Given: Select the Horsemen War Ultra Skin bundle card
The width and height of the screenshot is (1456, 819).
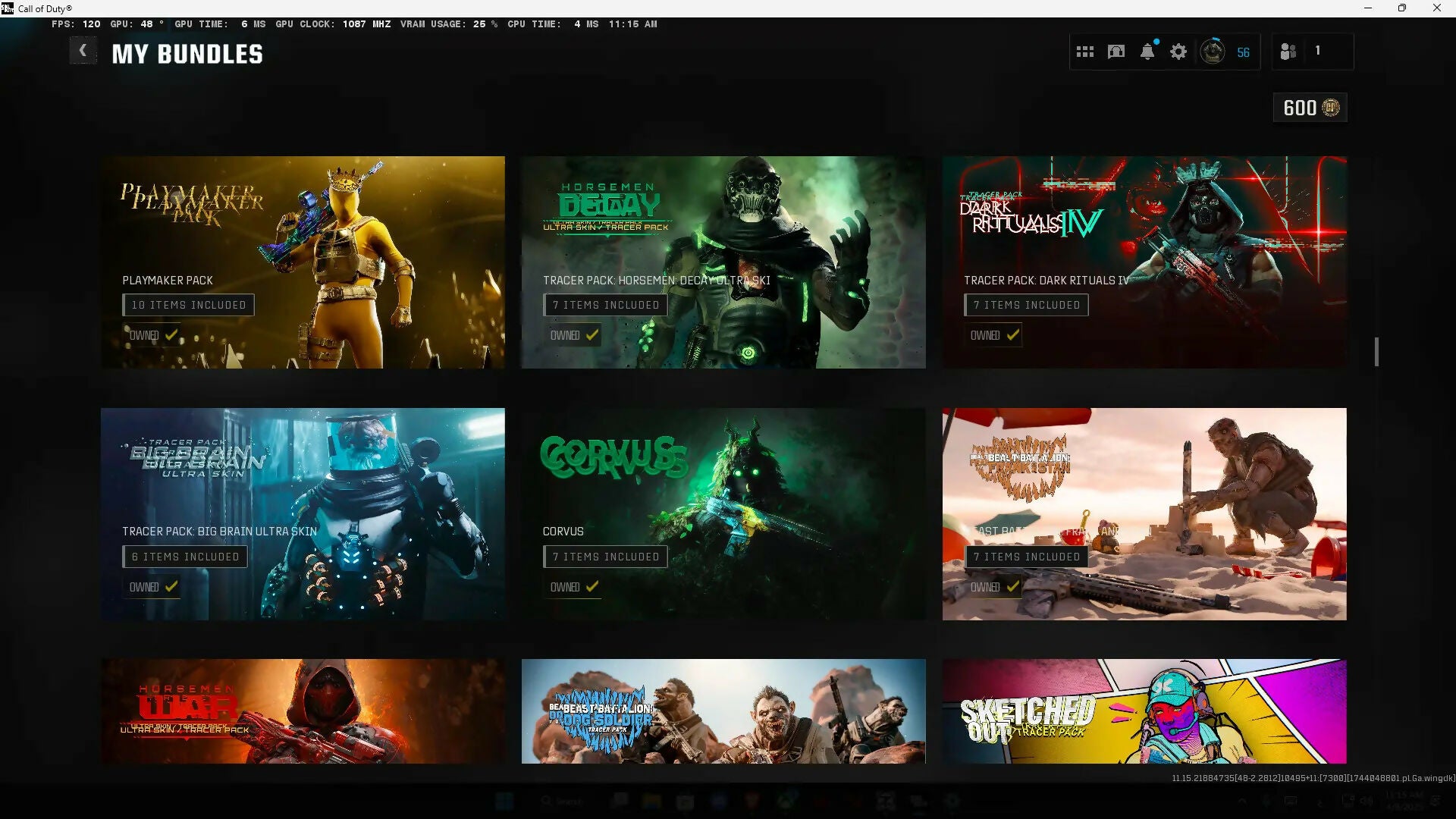Looking at the screenshot, I should pos(303,711).
